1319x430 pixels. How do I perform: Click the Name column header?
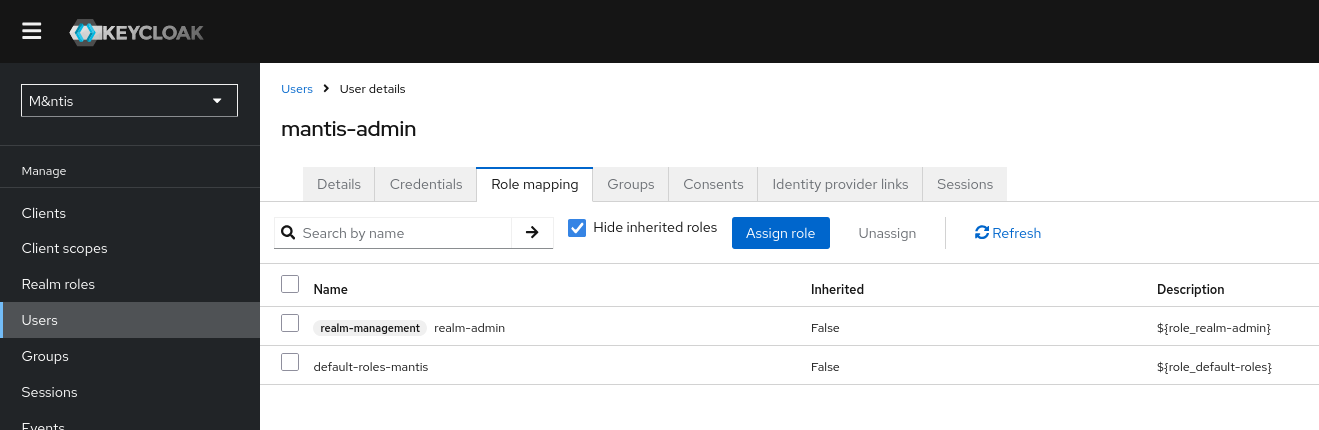pyautogui.click(x=331, y=289)
